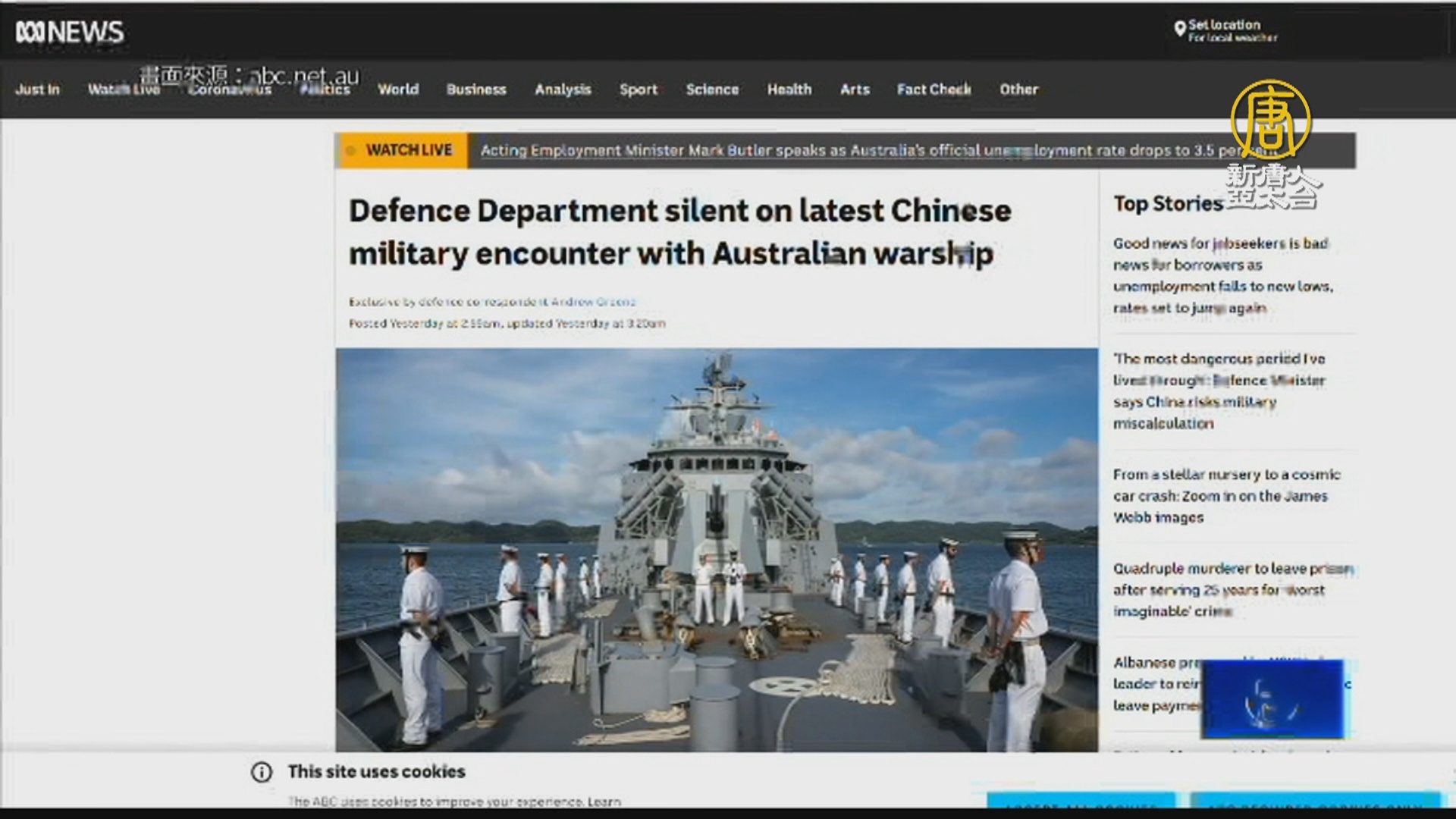The image size is (1456, 819).
Task: Click the warship article main photo
Action: click(x=717, y=550)
